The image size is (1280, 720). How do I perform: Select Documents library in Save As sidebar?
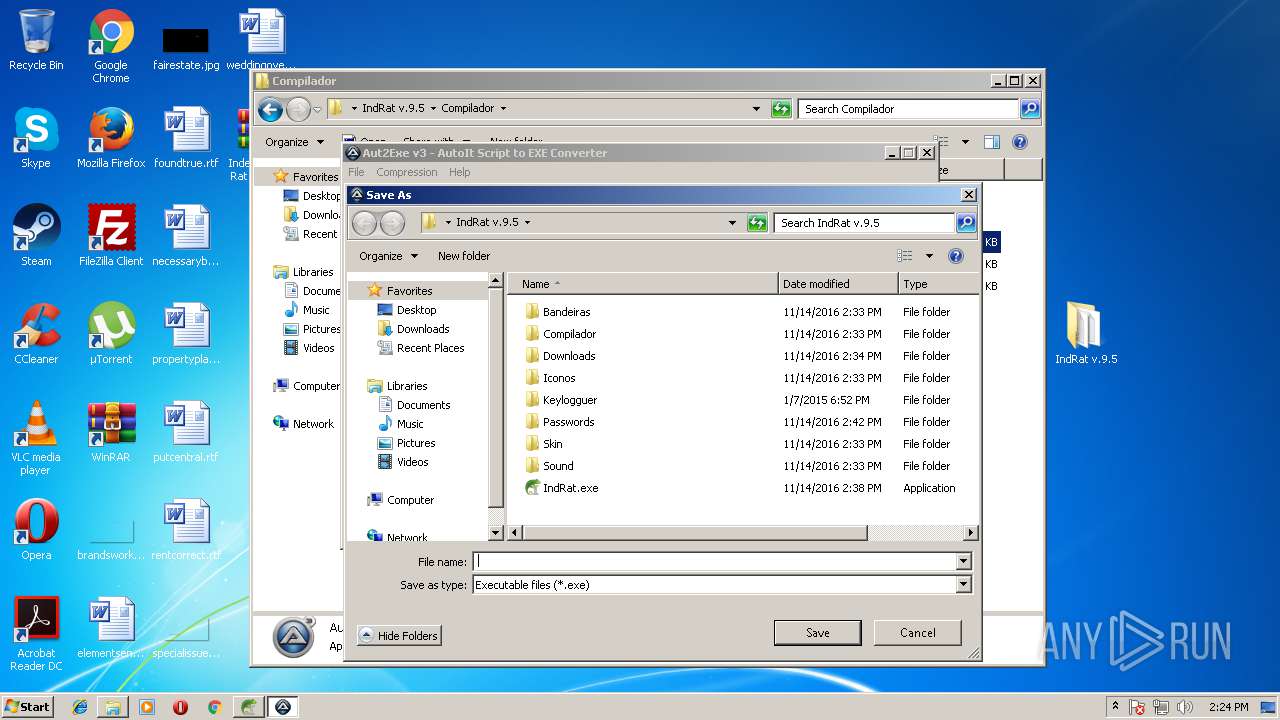(423, 405)
